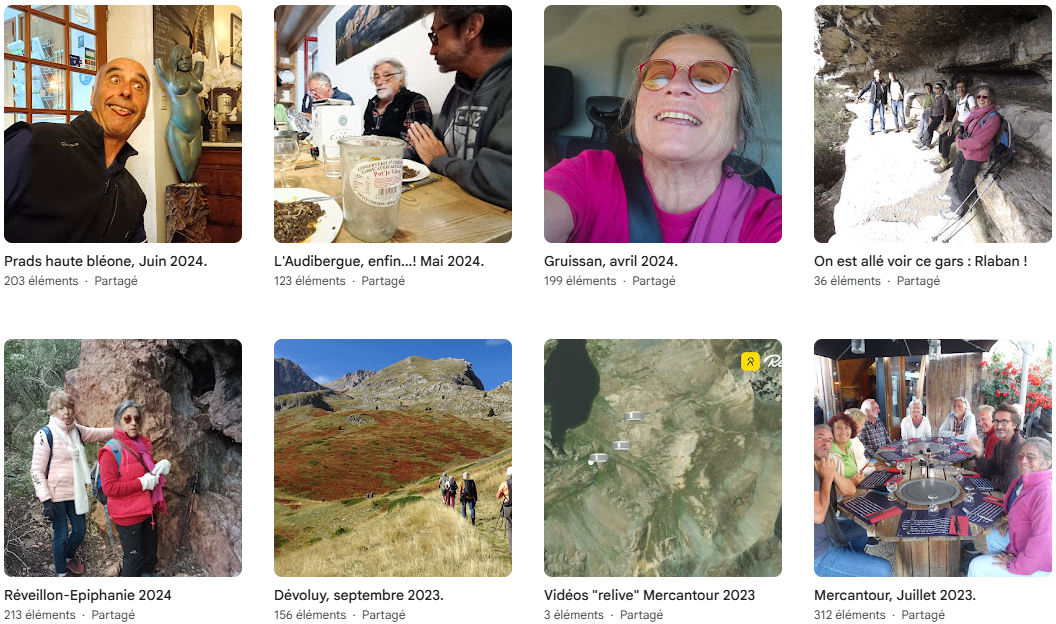1056x624 pixels.
Task: Click the title "Réveillon-Epiphanie 2024"
Action: (x=88, y=595)
